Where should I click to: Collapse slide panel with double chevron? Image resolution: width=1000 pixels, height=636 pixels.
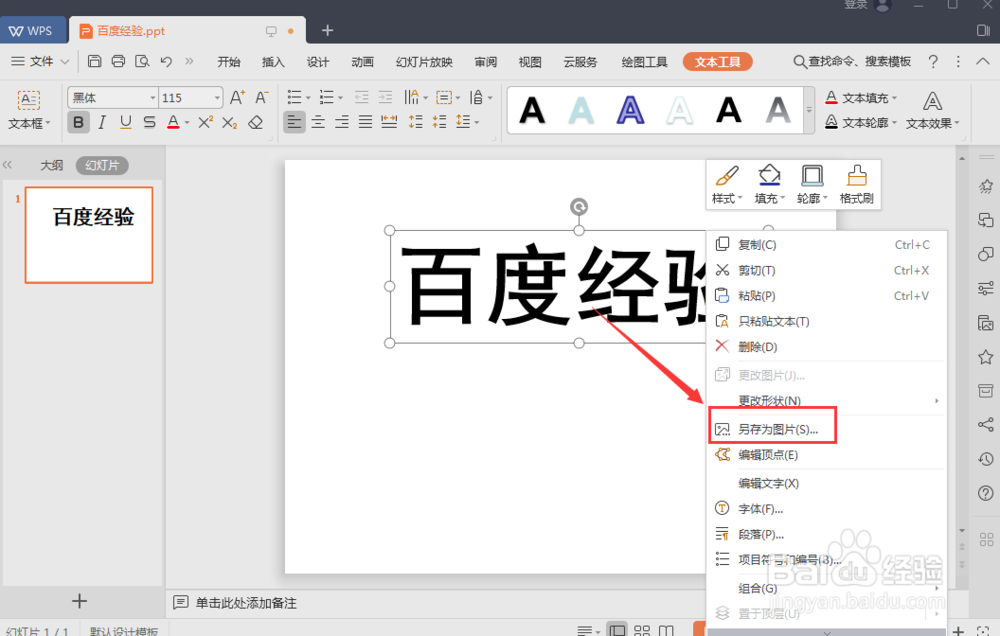(x=8, y=165)
